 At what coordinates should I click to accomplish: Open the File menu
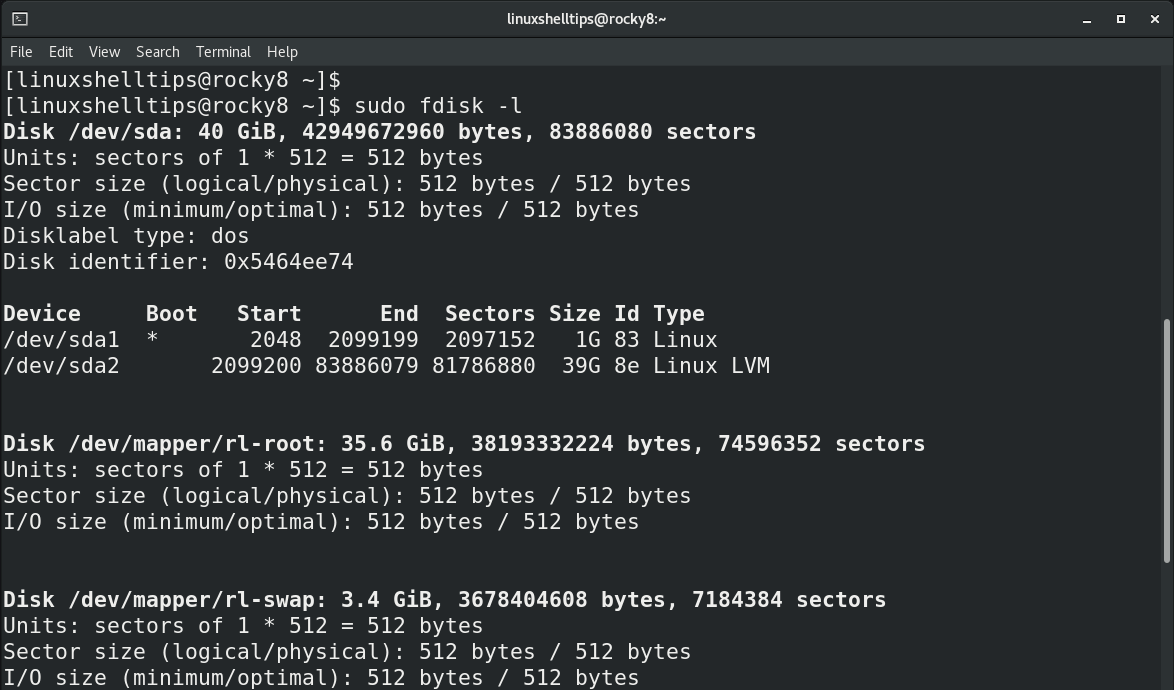pos(21,52)
